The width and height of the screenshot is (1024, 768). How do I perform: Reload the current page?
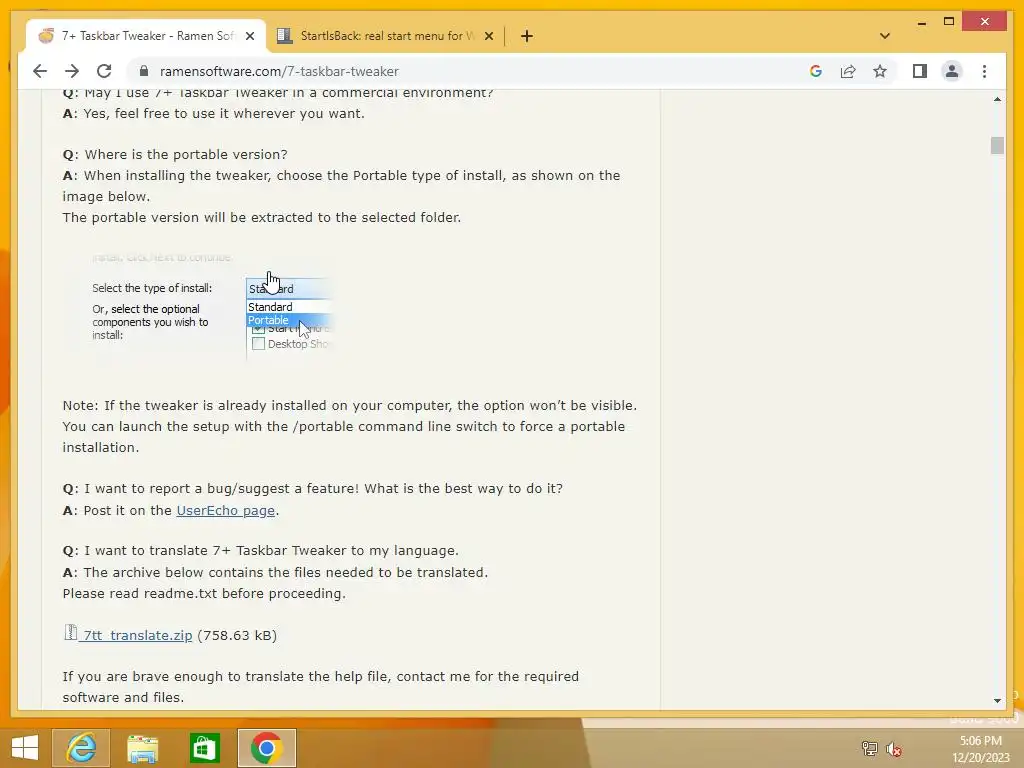(104, 71)
